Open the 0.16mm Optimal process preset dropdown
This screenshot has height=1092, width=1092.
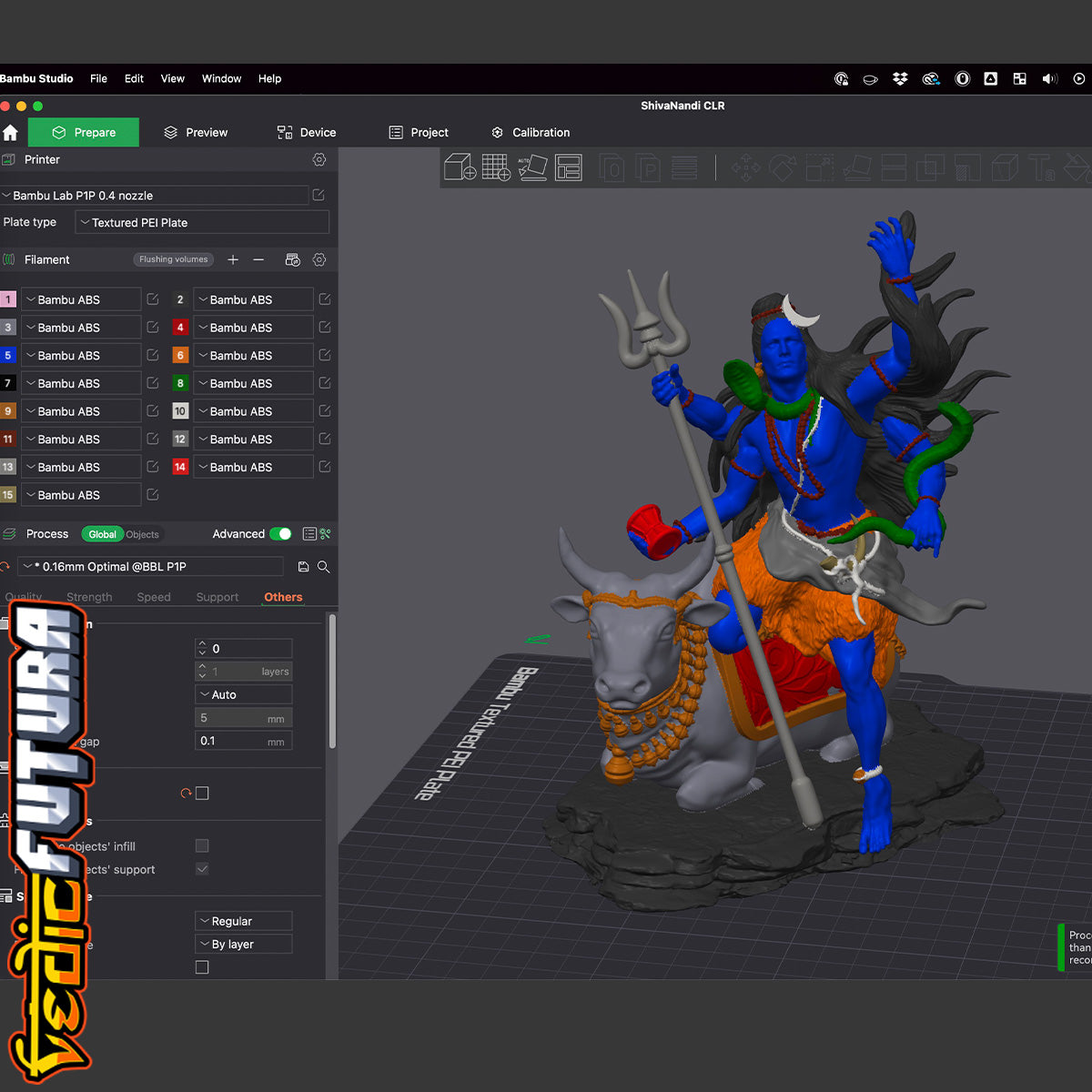point(150,567)
